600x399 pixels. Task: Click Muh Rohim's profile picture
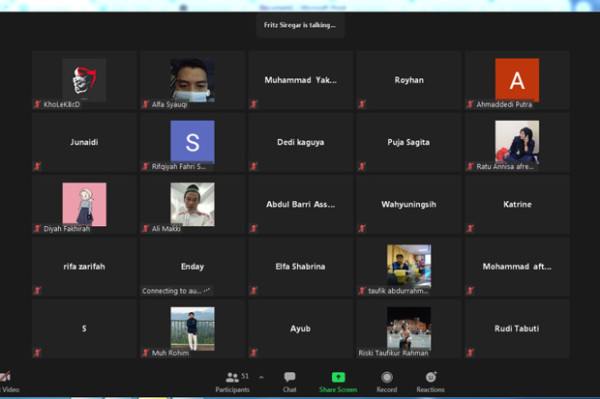pos(192,329)
